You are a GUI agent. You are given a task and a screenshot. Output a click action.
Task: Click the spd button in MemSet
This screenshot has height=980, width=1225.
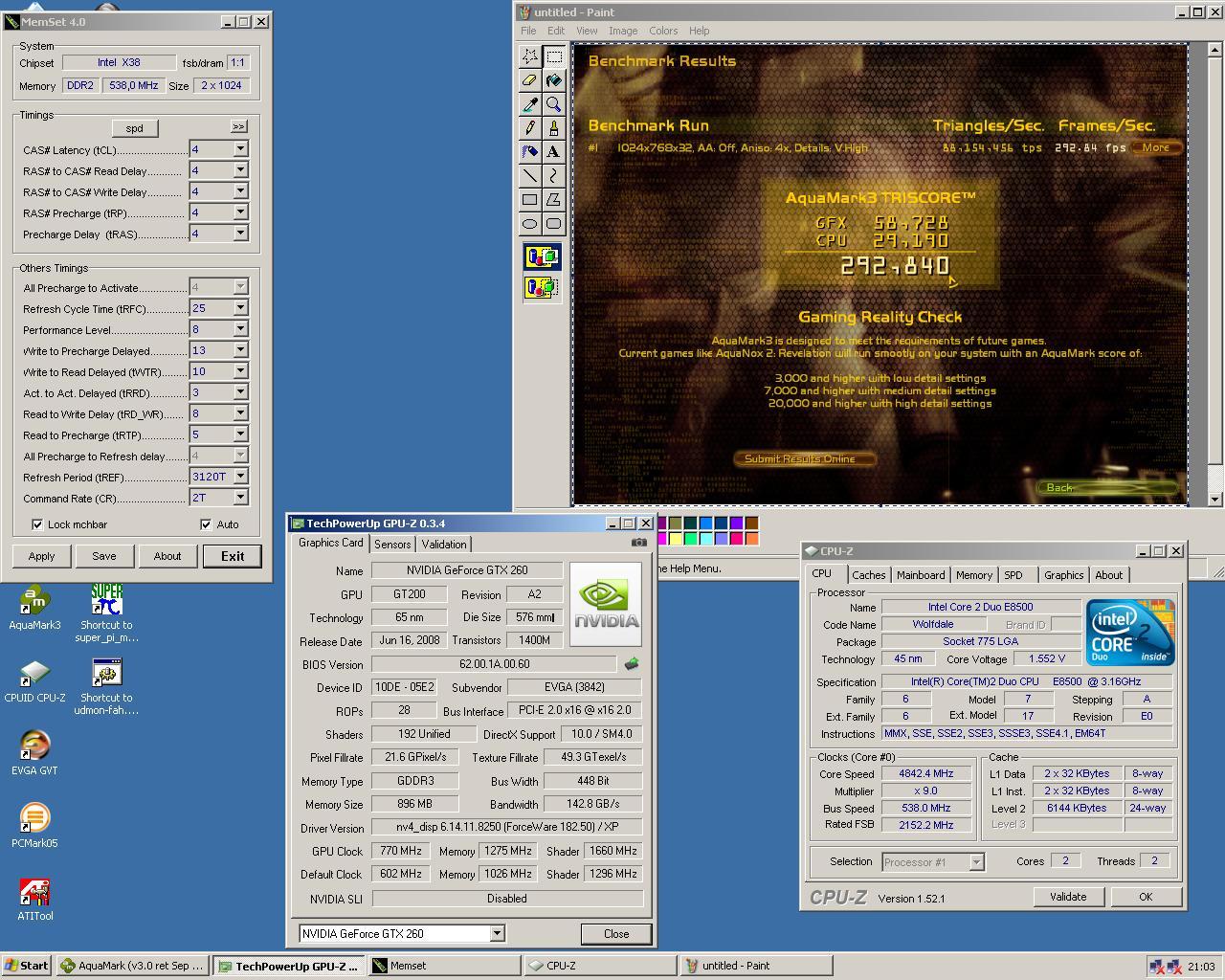pos(134,128)
